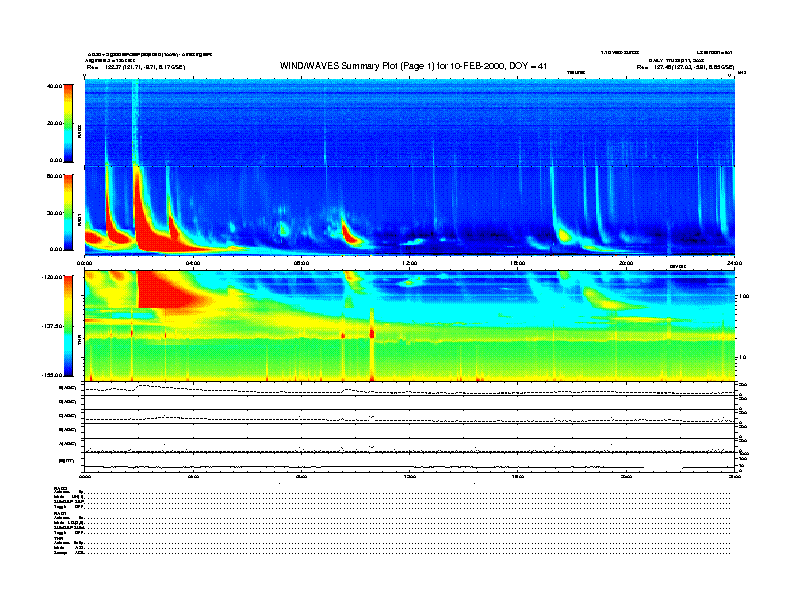Image resolution: width=792 pixels, height=612 pixels.
Task: Click the top line-plot panel below the TNR spectrogram
Action: coord(410,389)
